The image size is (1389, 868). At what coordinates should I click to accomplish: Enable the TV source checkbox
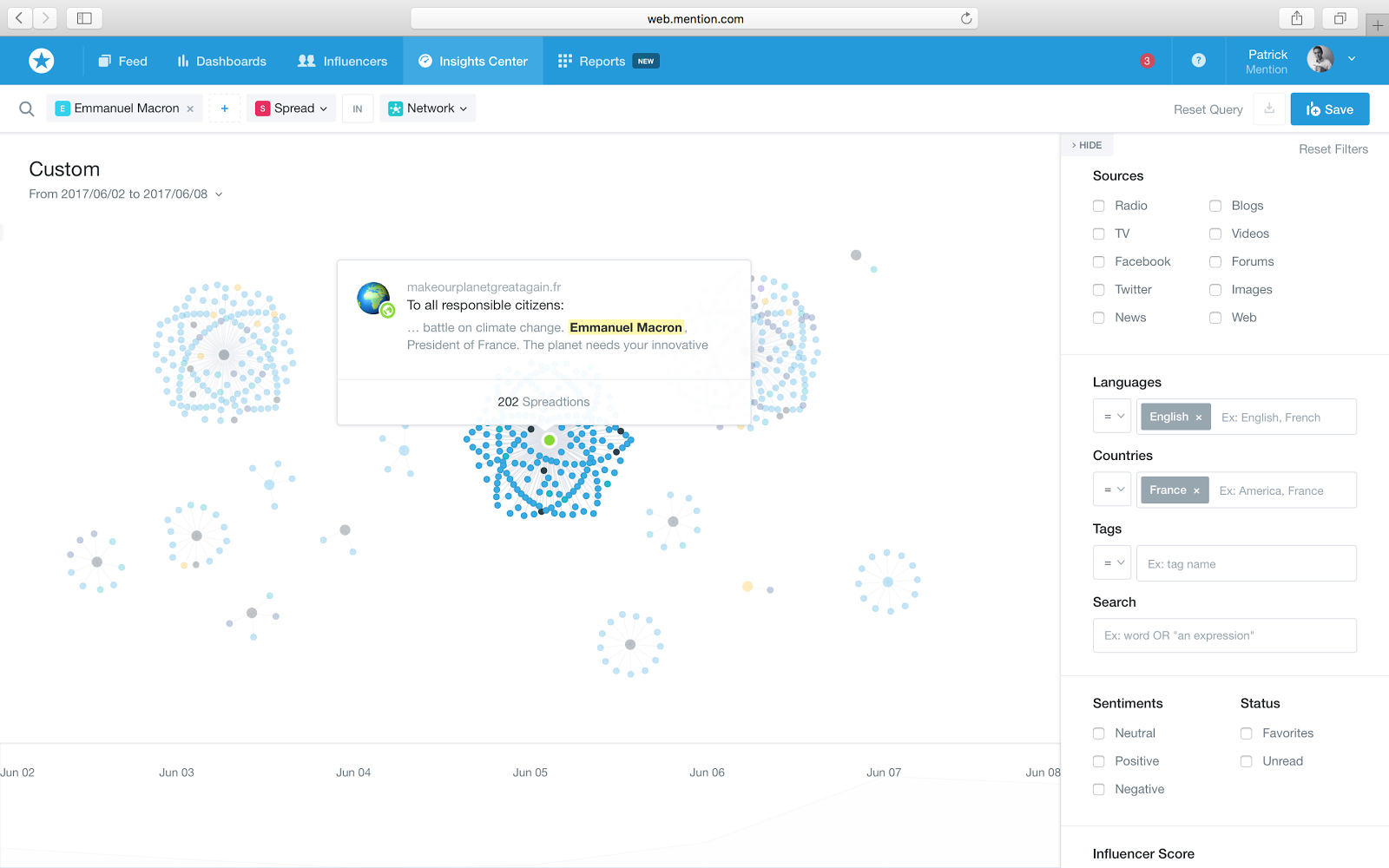tap(1098, 233)
